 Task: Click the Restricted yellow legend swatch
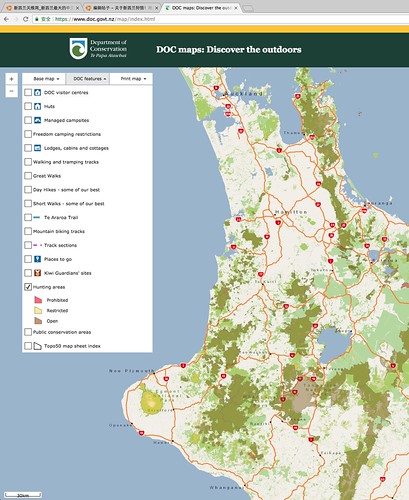tap(38, 310)
